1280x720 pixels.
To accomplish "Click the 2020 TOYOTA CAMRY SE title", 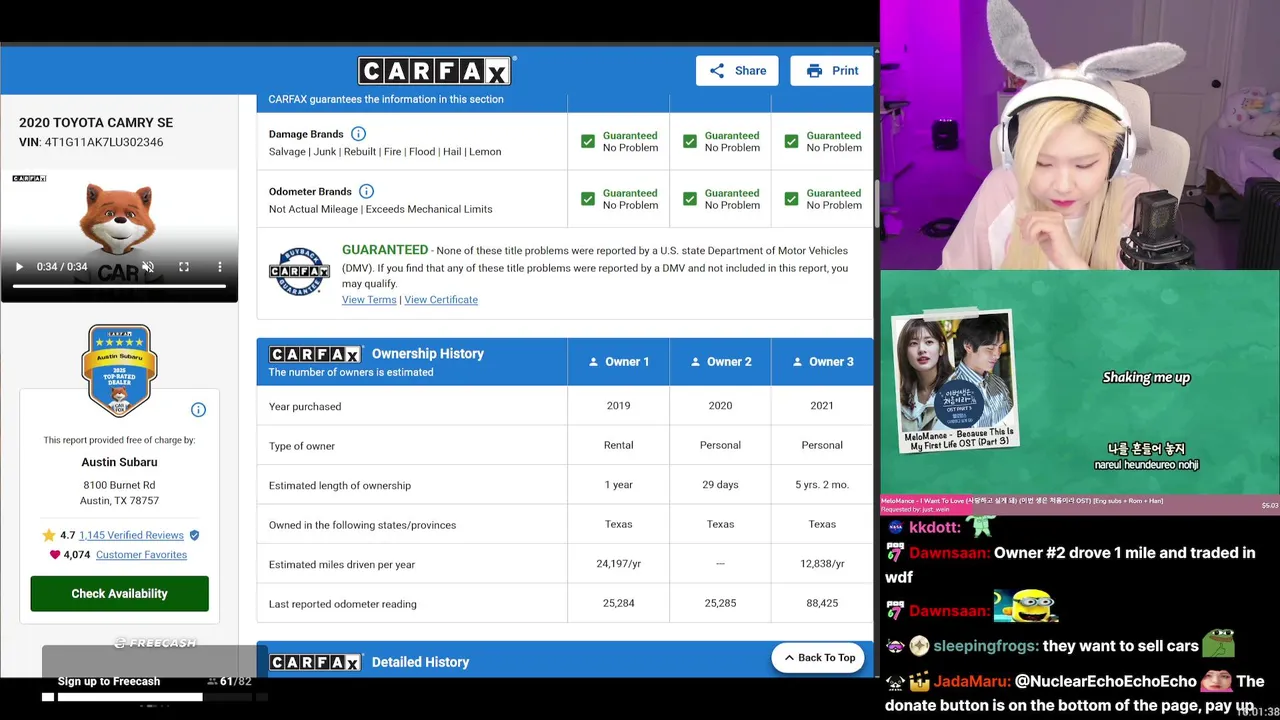I will (96, 122).
